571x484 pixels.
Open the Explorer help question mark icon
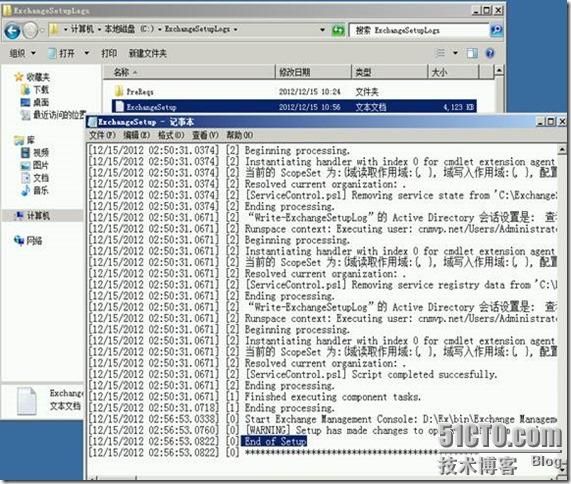490,54
